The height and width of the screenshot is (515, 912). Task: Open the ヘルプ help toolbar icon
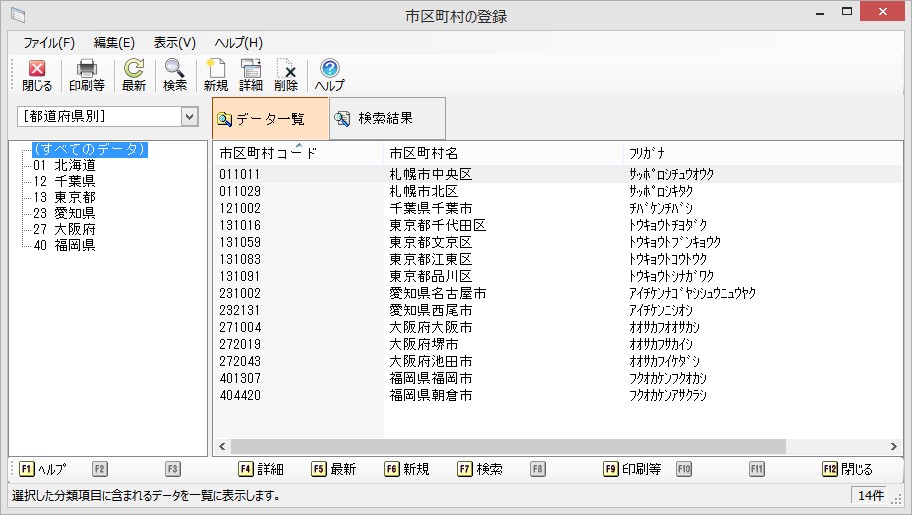tap(329, 75)
